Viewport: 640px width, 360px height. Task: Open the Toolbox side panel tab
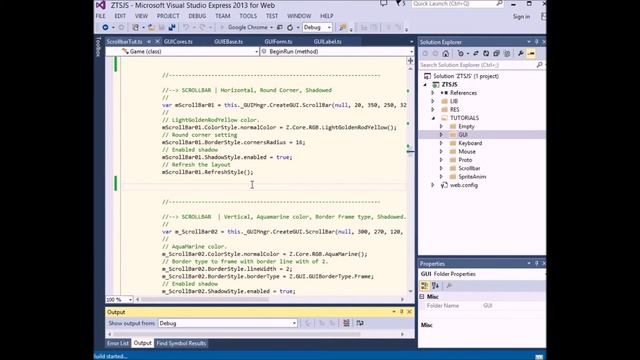98,46
